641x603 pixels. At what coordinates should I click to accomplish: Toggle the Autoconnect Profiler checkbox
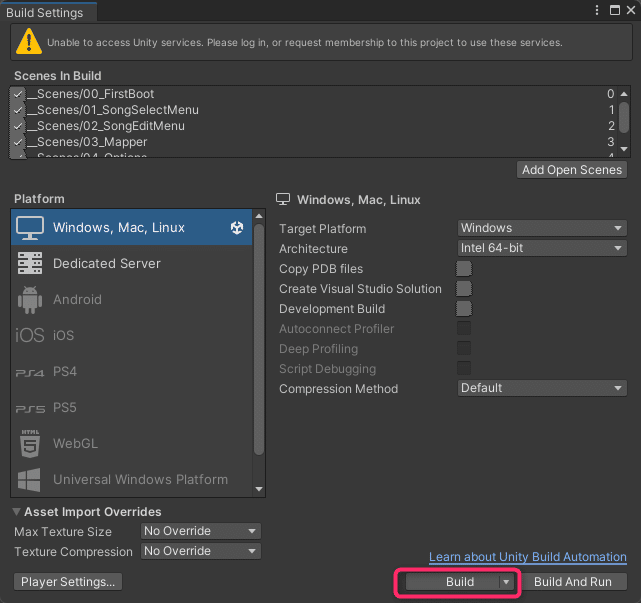coord(464,328)
